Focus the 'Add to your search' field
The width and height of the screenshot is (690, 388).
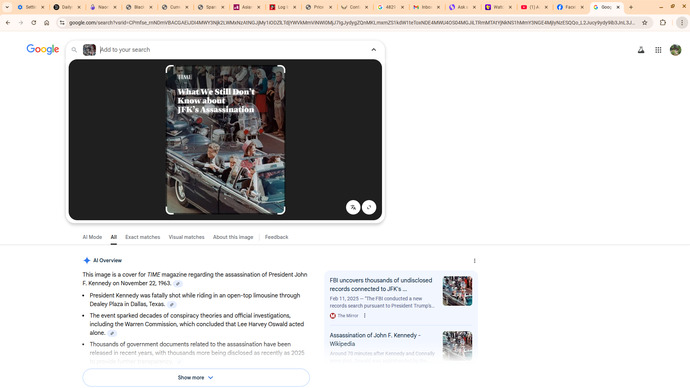[x=233, y=50]
